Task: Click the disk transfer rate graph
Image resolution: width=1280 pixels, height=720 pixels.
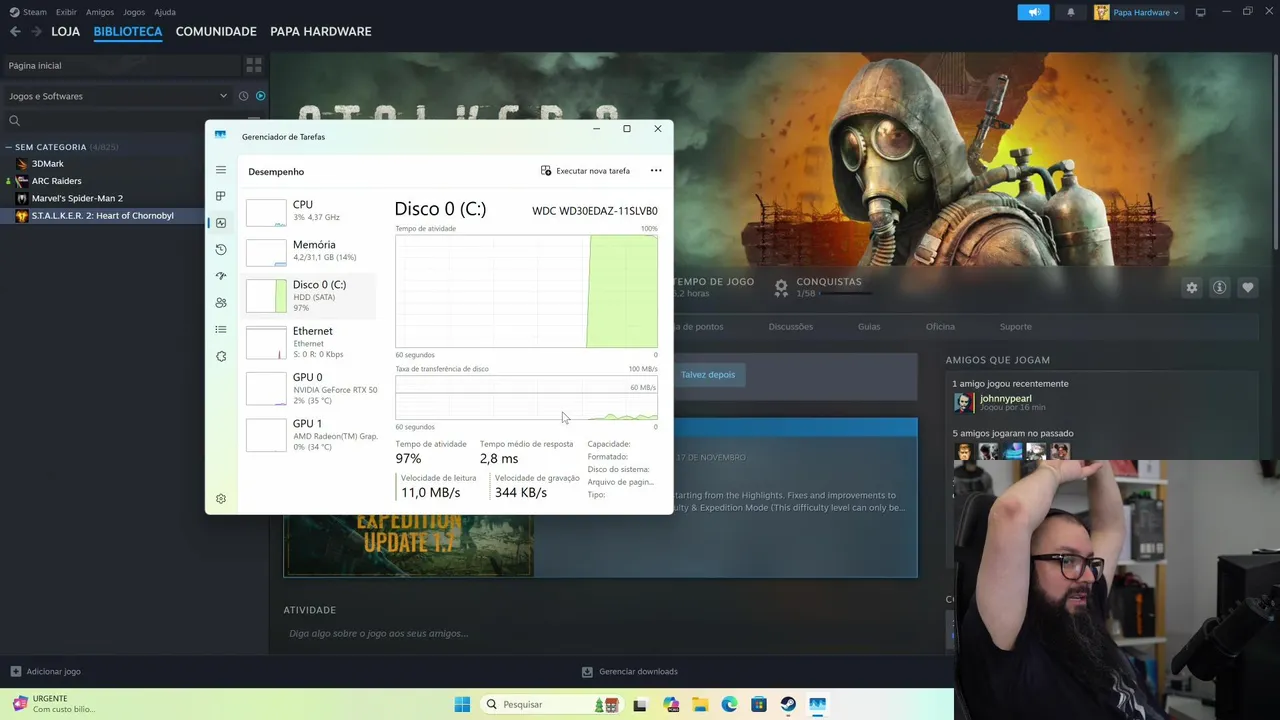Action: tap(526, 398)
